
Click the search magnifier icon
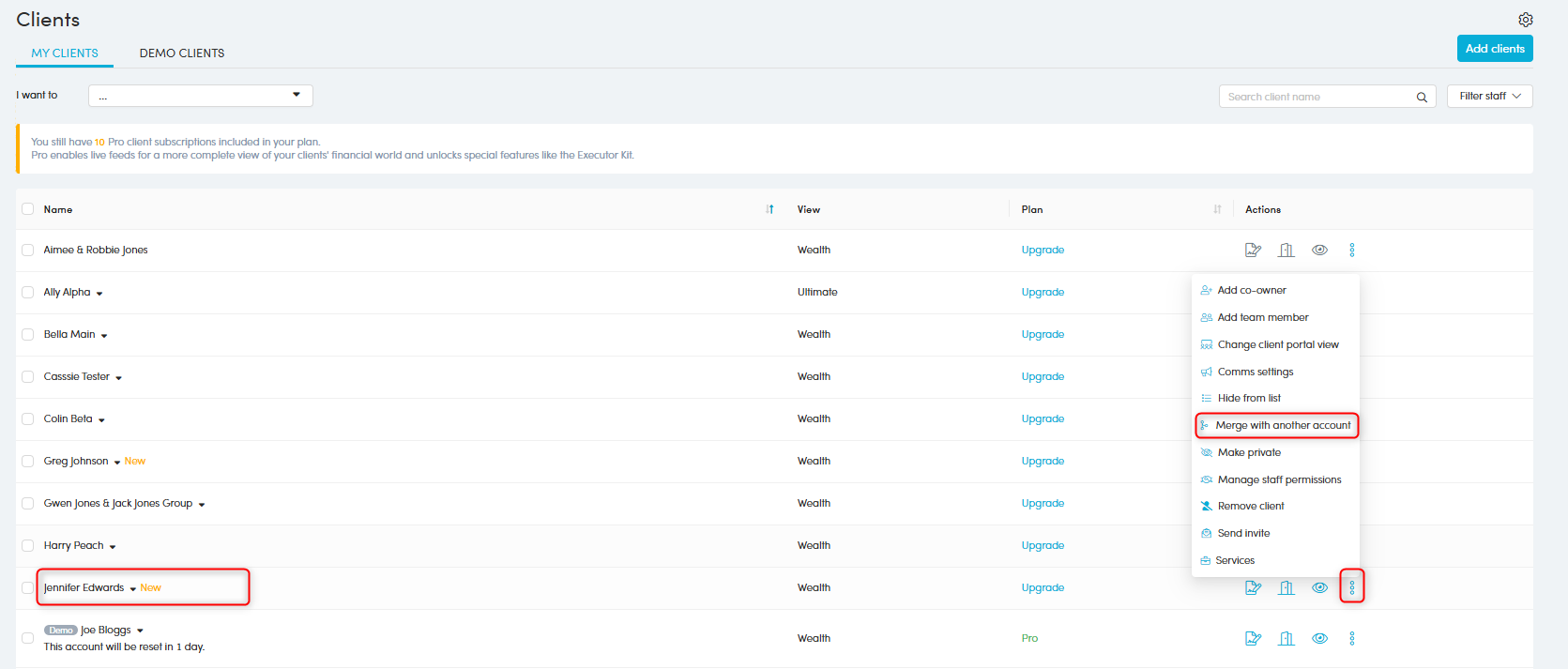(x=1422, y=97)
